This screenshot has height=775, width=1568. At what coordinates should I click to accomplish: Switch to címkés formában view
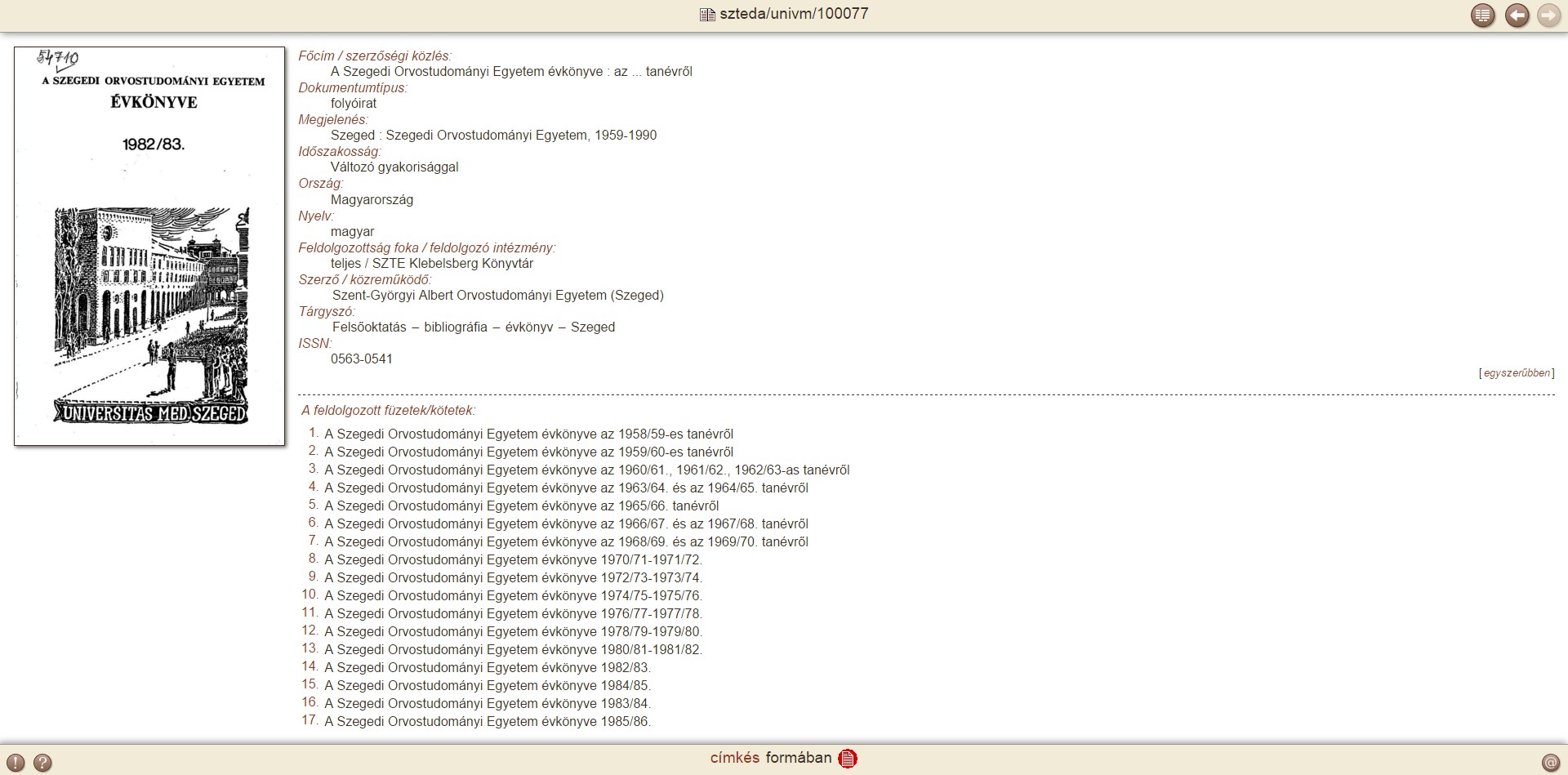(x=771, y=758)
